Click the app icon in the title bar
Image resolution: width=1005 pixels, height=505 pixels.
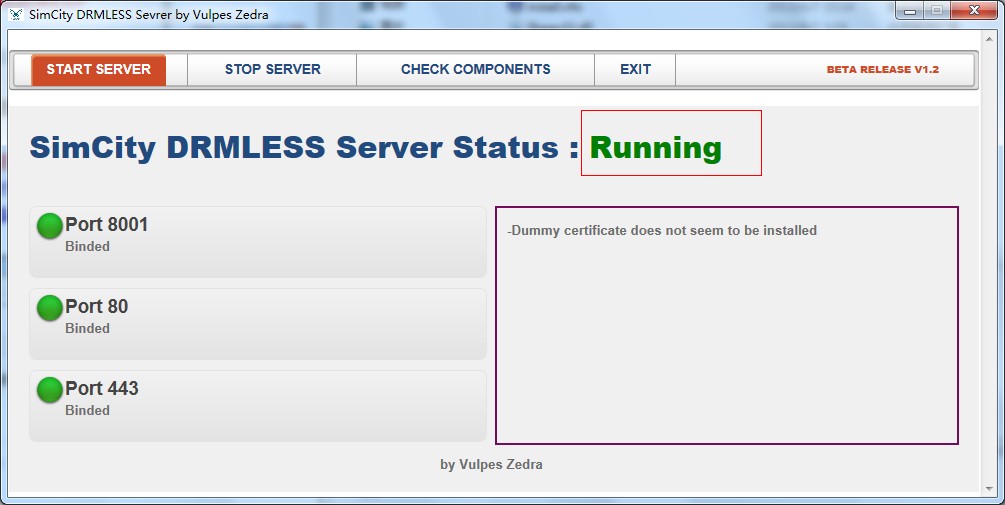(16, 14)
